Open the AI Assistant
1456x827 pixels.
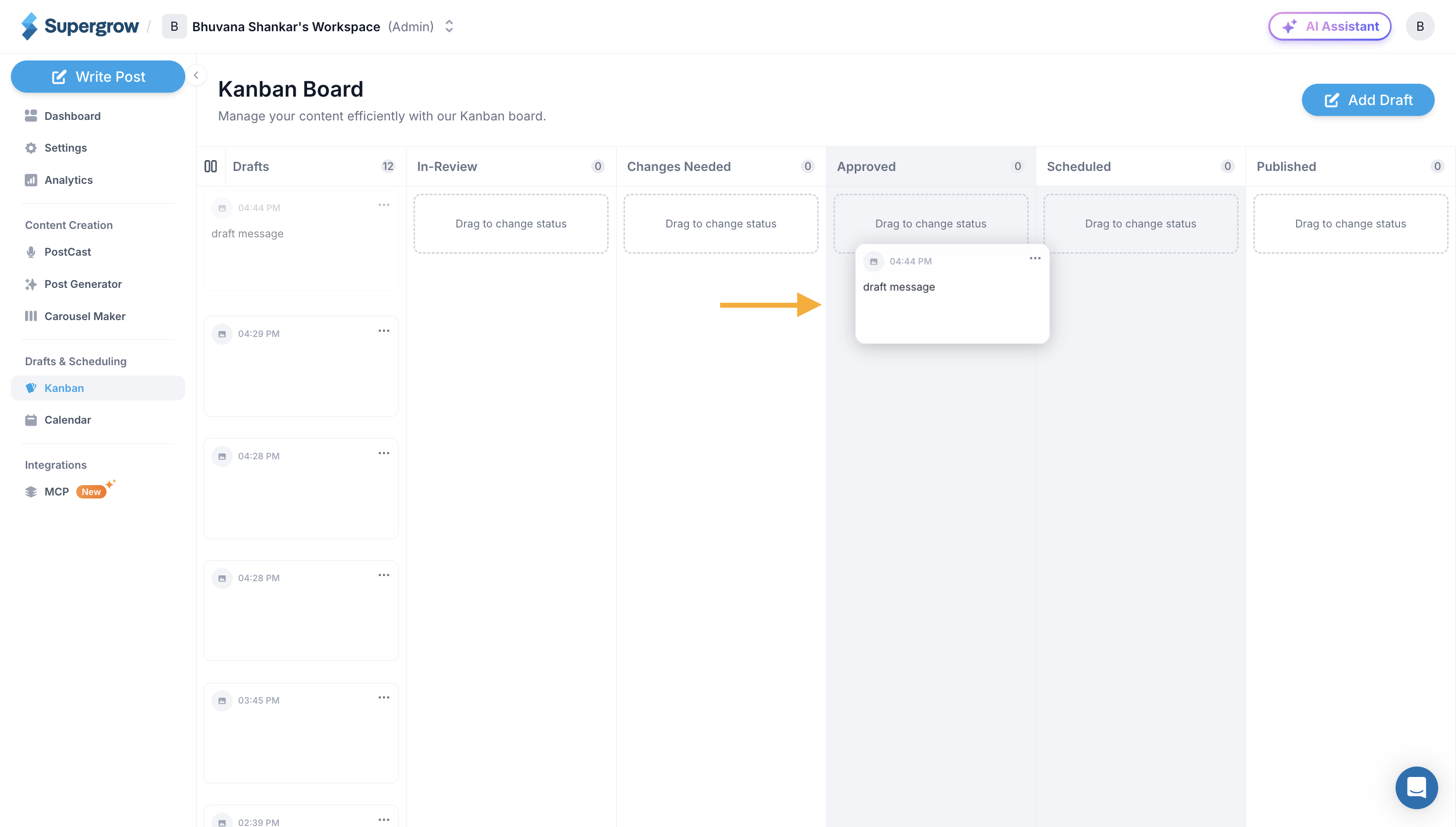(1329, 26)
